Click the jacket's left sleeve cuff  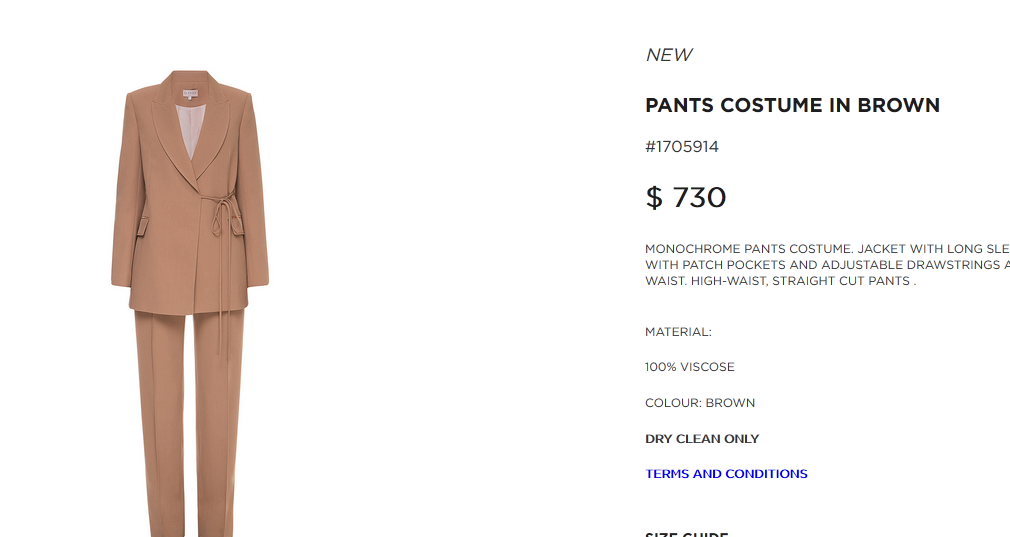[x=121, y=278]
